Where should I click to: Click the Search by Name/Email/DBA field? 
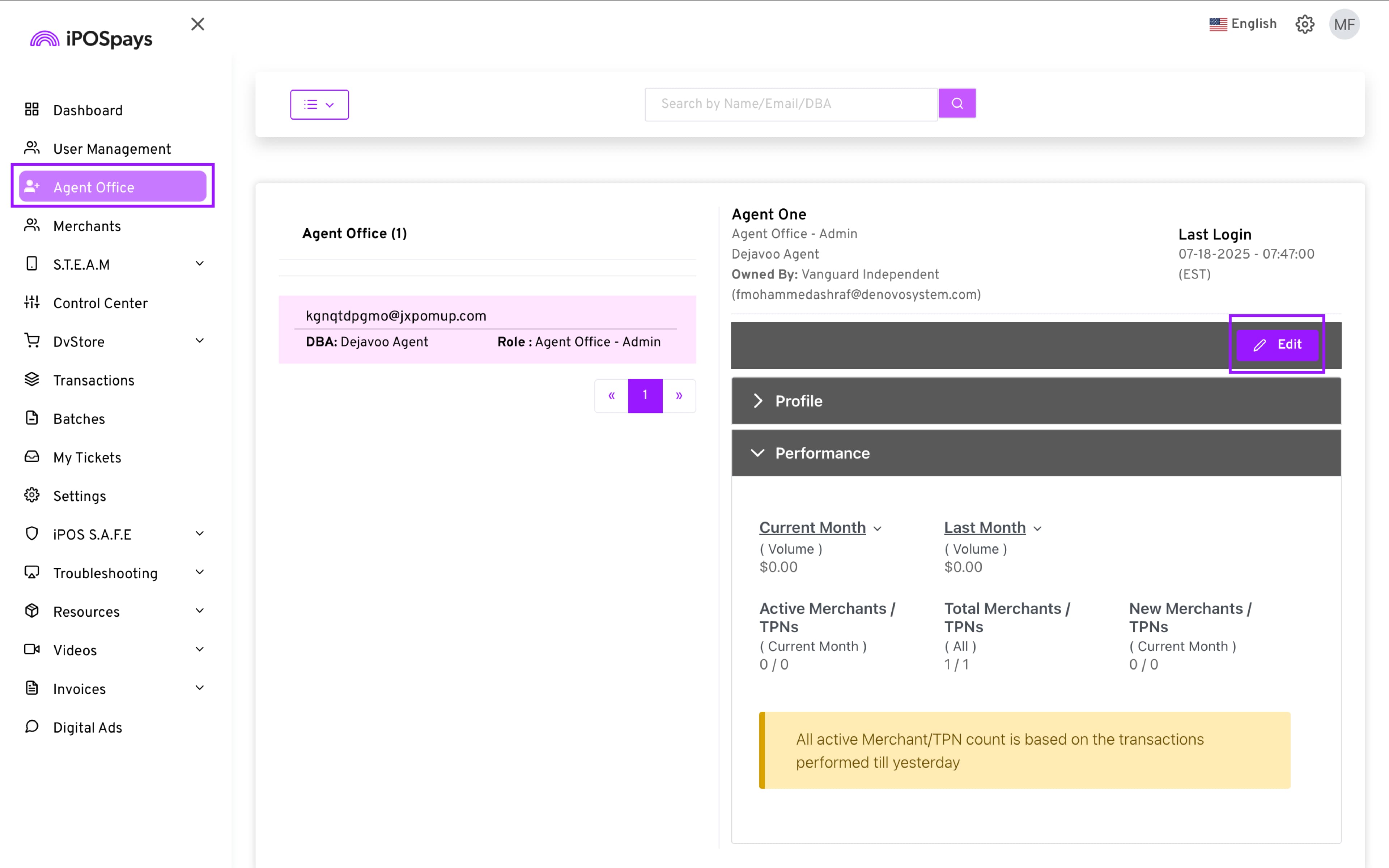791,104
